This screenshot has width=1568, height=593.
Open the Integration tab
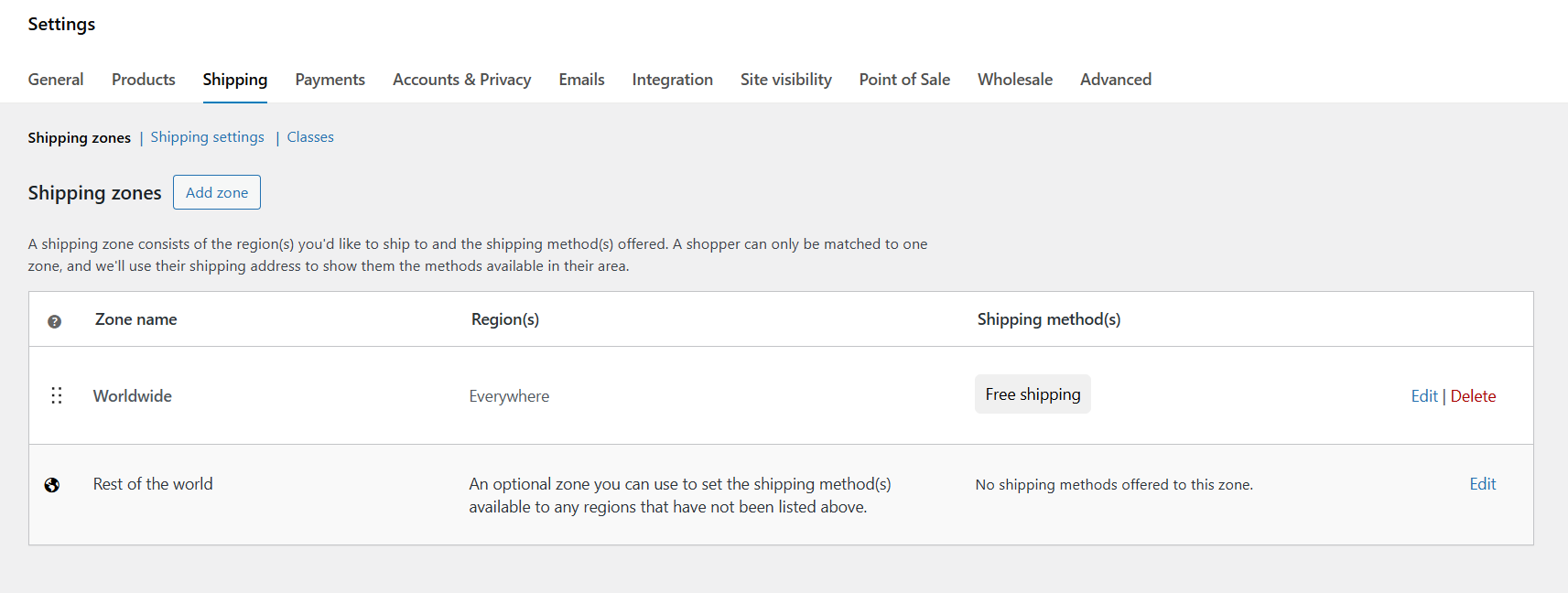coord(673,80)
